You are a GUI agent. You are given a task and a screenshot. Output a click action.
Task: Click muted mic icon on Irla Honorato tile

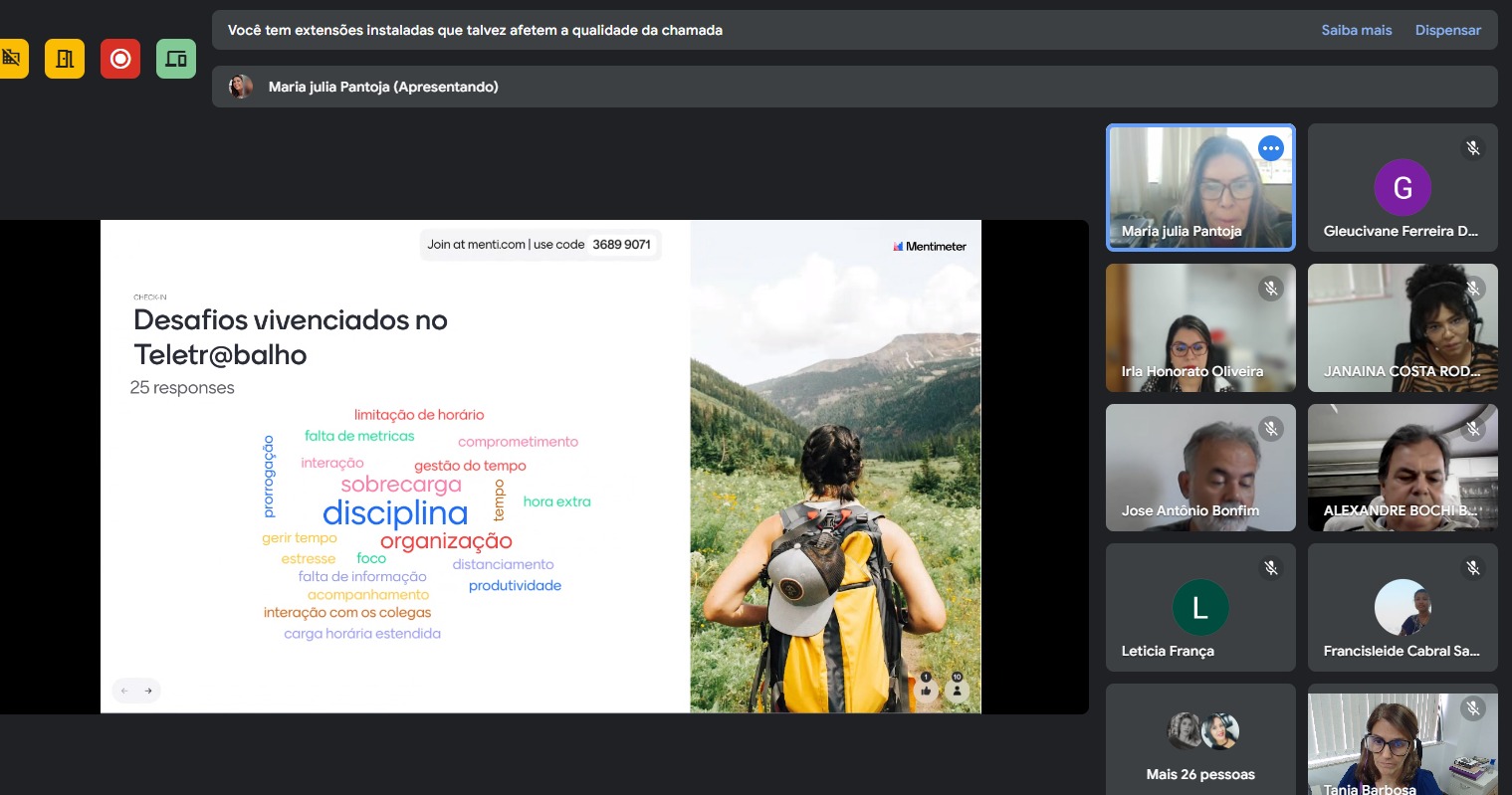coord(1270,289)
